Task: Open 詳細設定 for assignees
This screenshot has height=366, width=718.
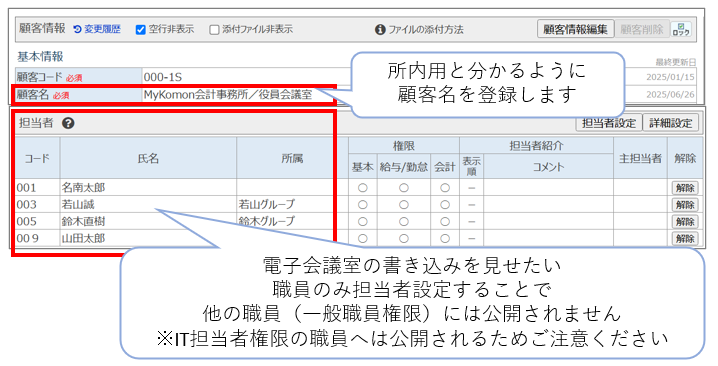Action: coord(671,123)
